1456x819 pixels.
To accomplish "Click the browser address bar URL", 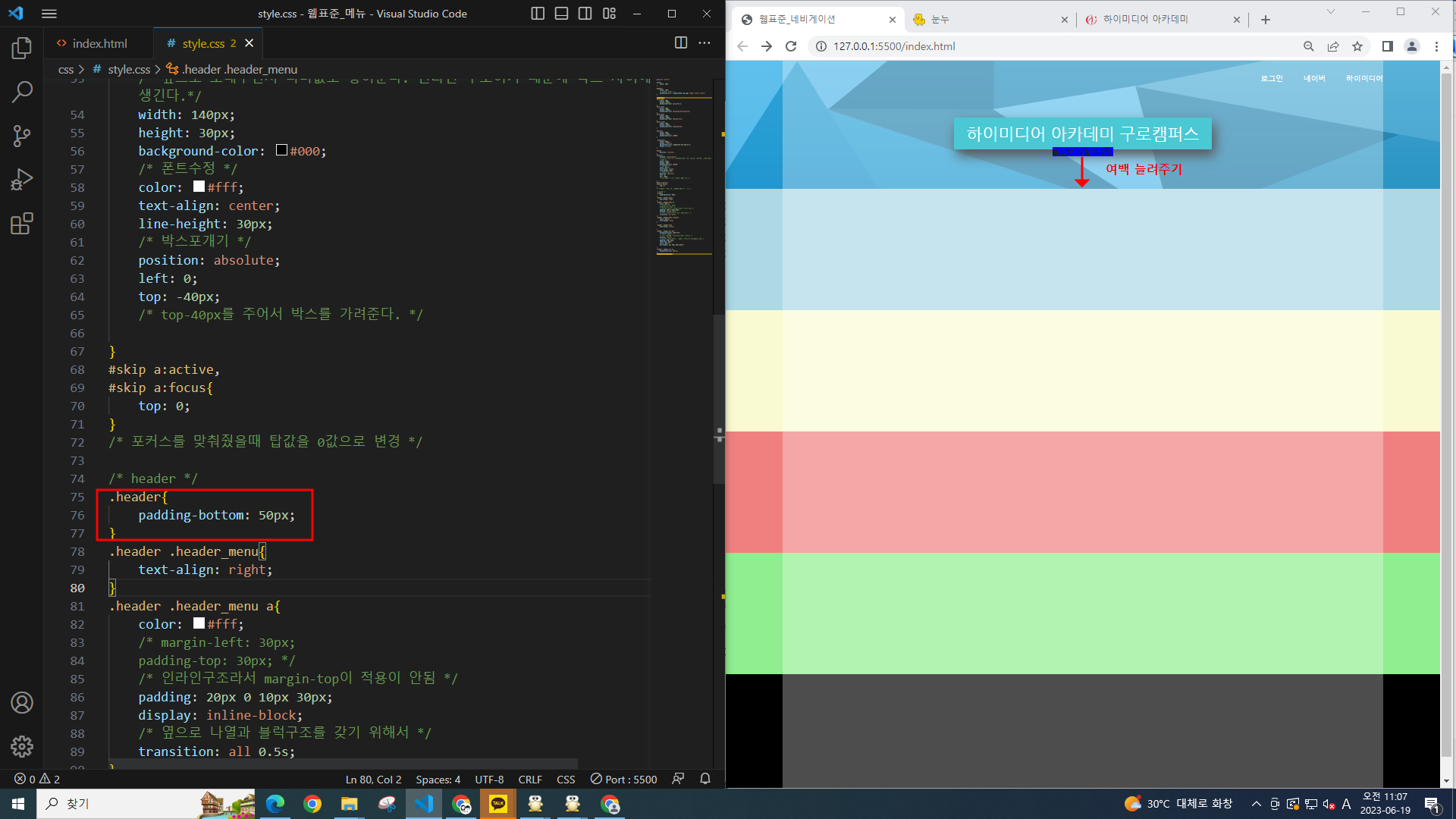I will pyautogui.click(x=893, y=46).
